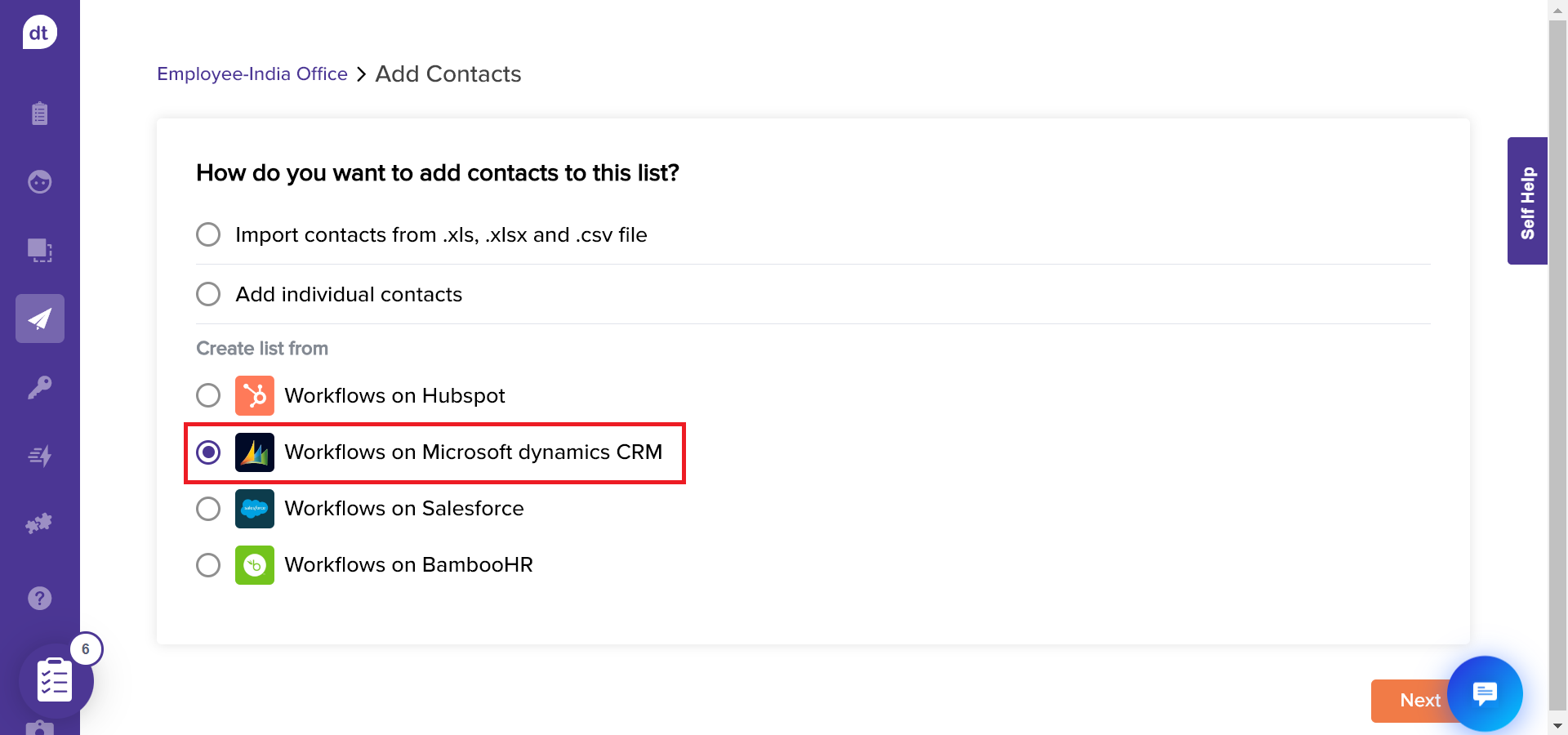Click the scrollbar down arrow
The image size is (1568, 735).
pyautogui.click(x=1557, y=725)
